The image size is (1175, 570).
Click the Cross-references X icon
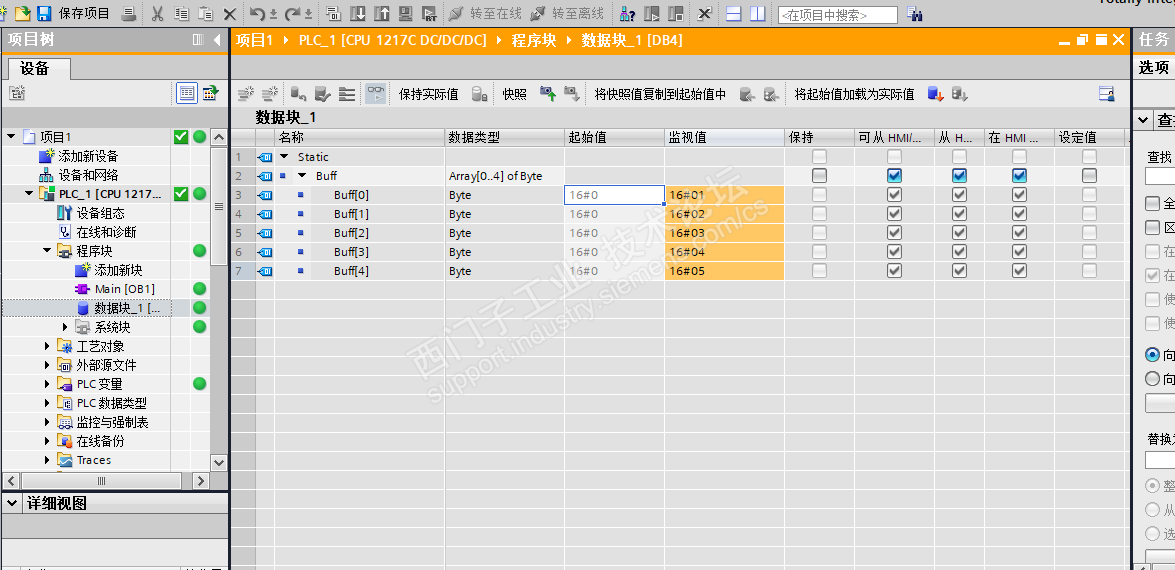pos(704,13)
